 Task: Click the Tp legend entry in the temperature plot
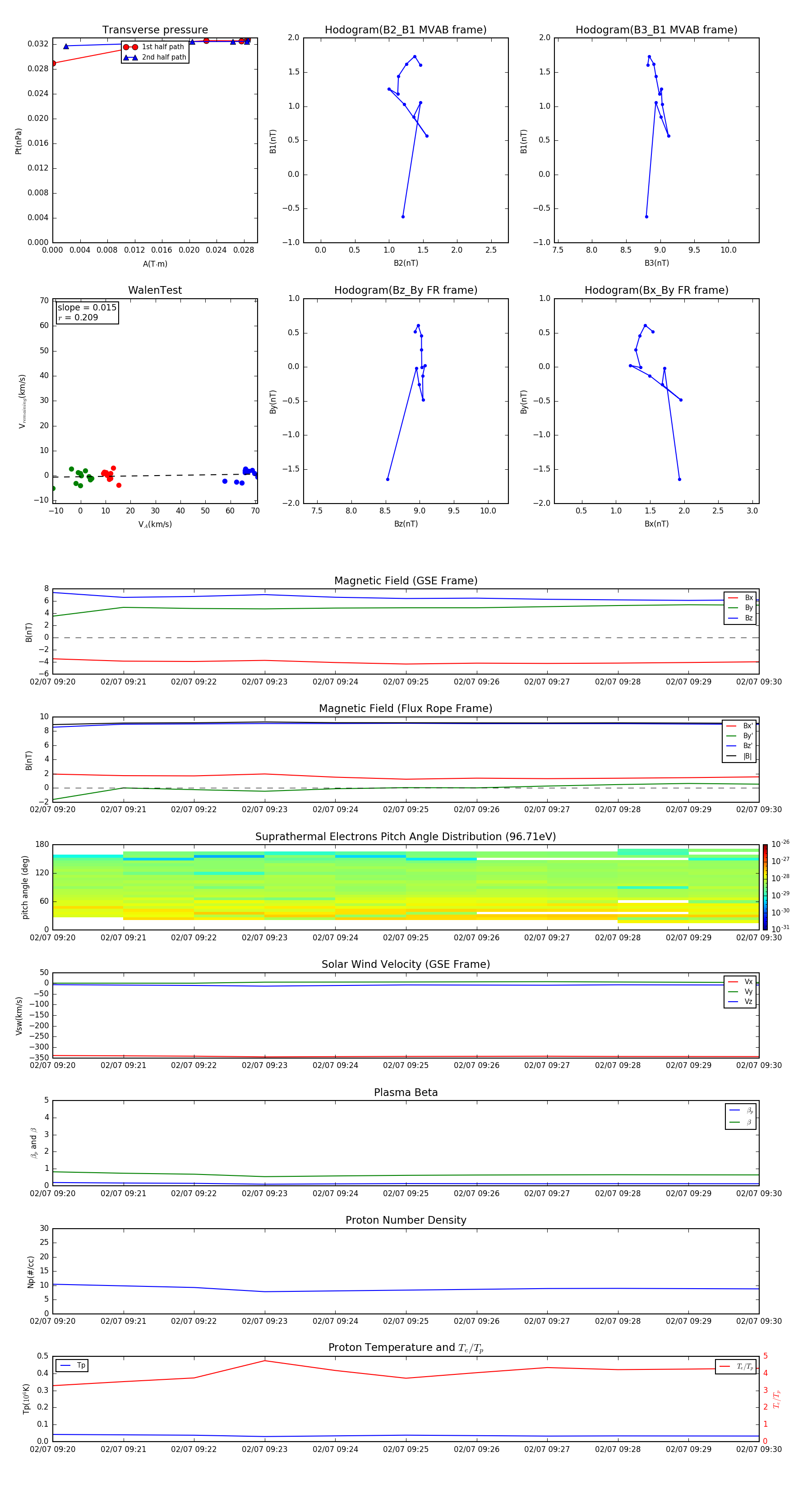[x=72, y=1366]
